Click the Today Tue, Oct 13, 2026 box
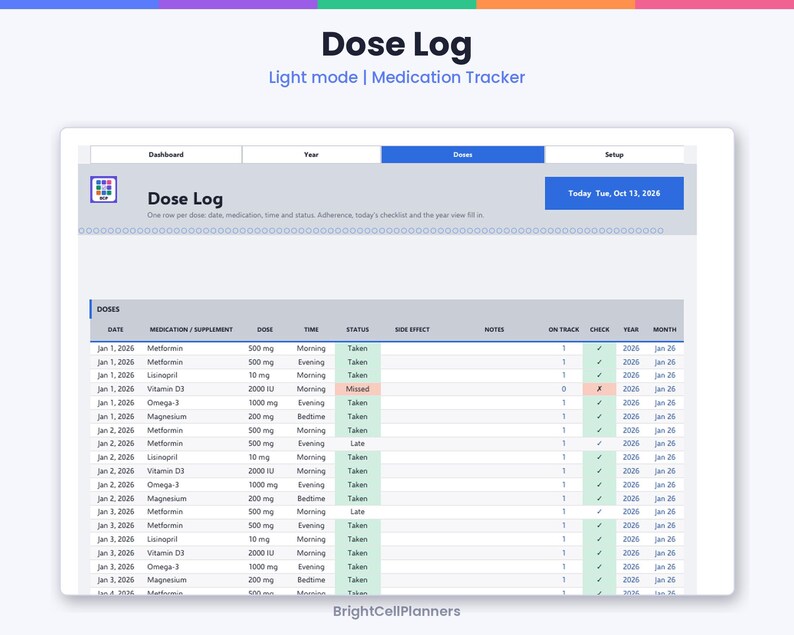This screenshot has height=635, width=794. (614, 193)
